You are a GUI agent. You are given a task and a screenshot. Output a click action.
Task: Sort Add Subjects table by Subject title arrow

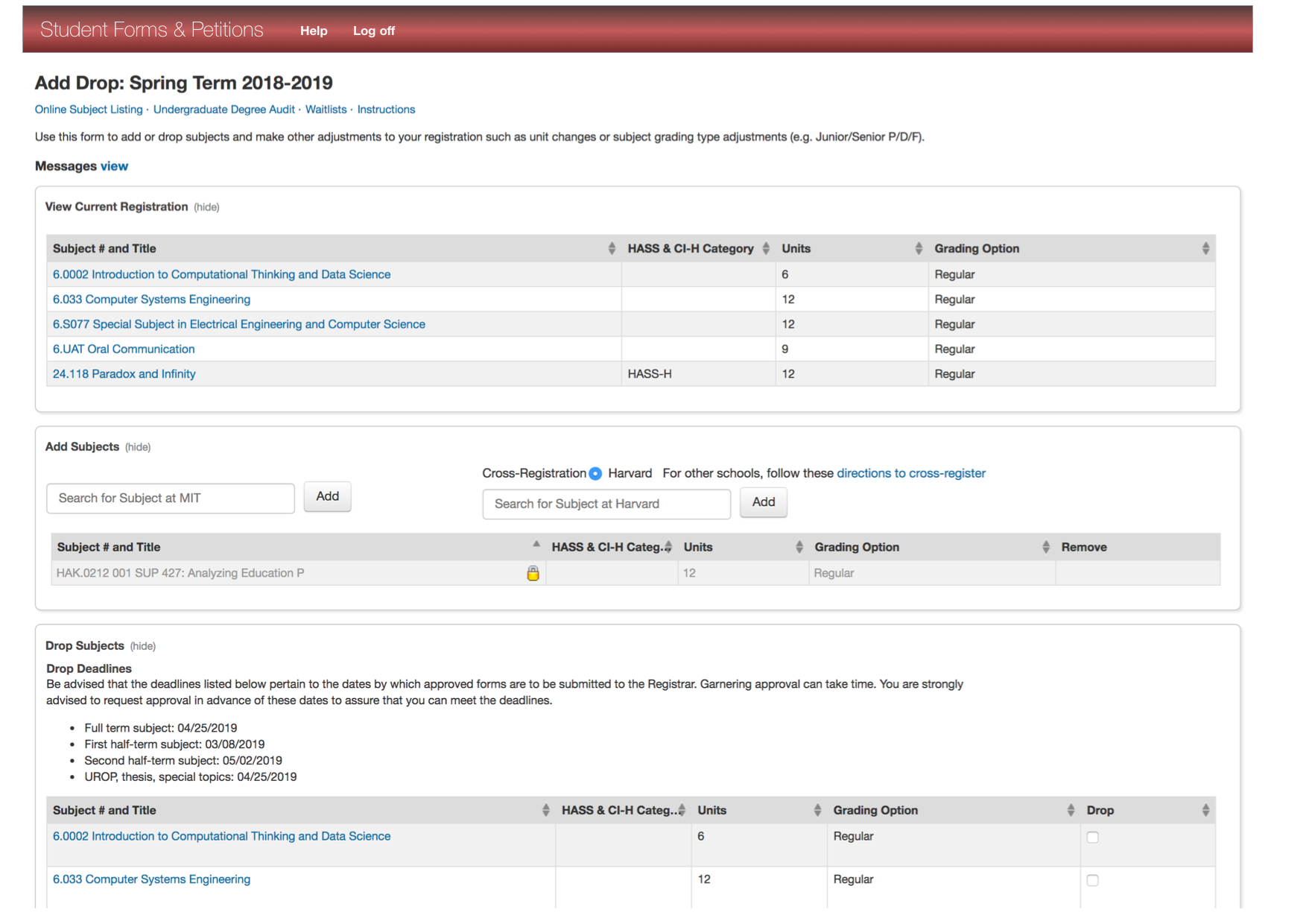pyautogui.click(x=536, y=545)
